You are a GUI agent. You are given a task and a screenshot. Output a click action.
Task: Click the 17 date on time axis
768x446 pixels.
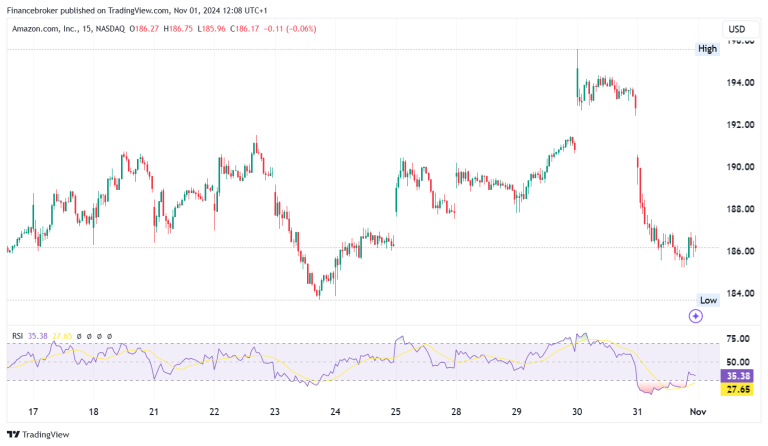(32, 411)
